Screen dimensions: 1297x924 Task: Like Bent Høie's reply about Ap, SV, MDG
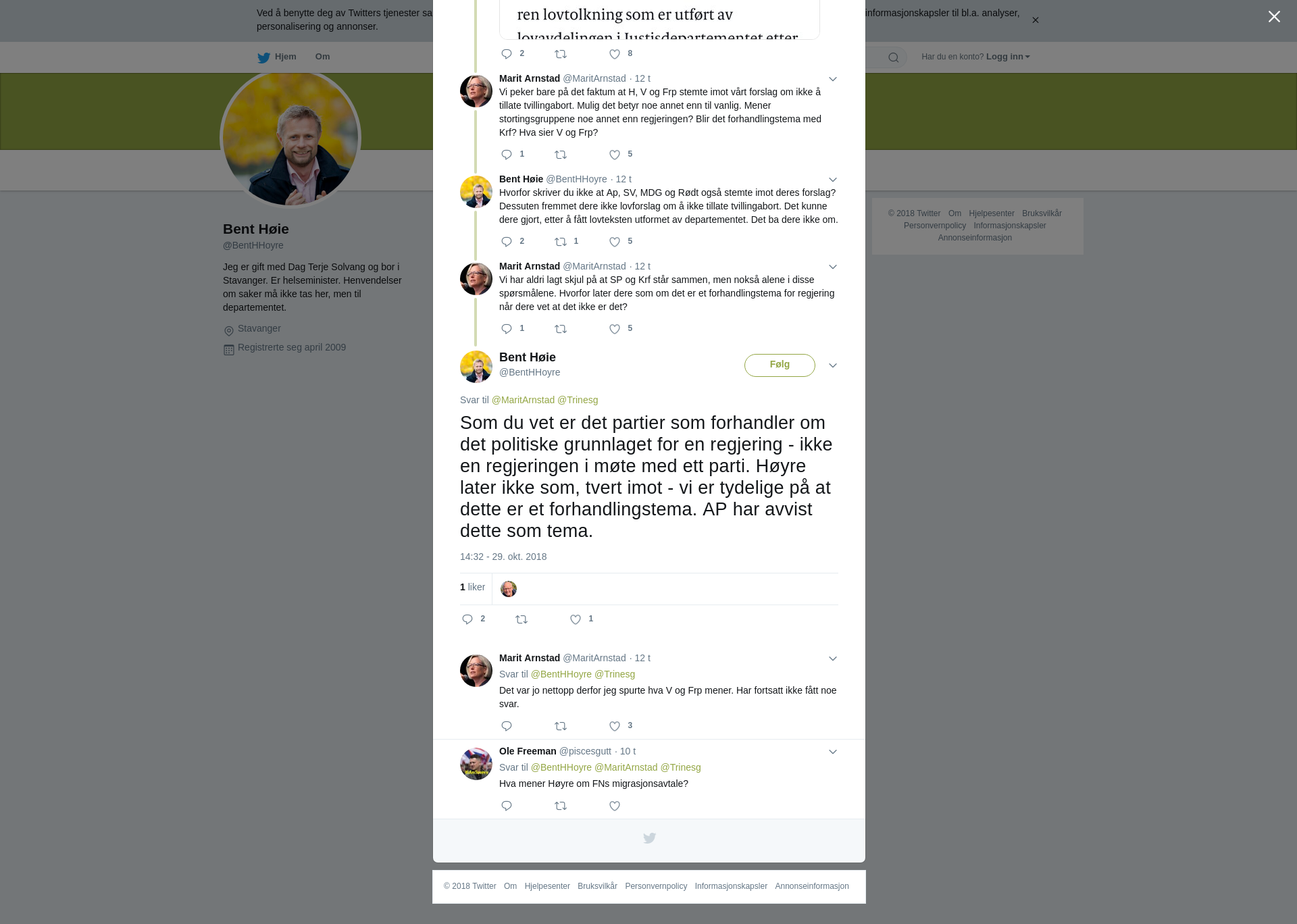615,242
